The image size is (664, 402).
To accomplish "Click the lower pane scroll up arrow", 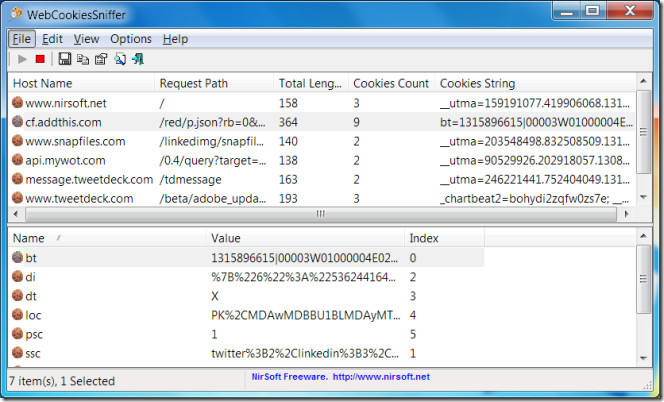I will pyautogui.click(x=643, y=236).
